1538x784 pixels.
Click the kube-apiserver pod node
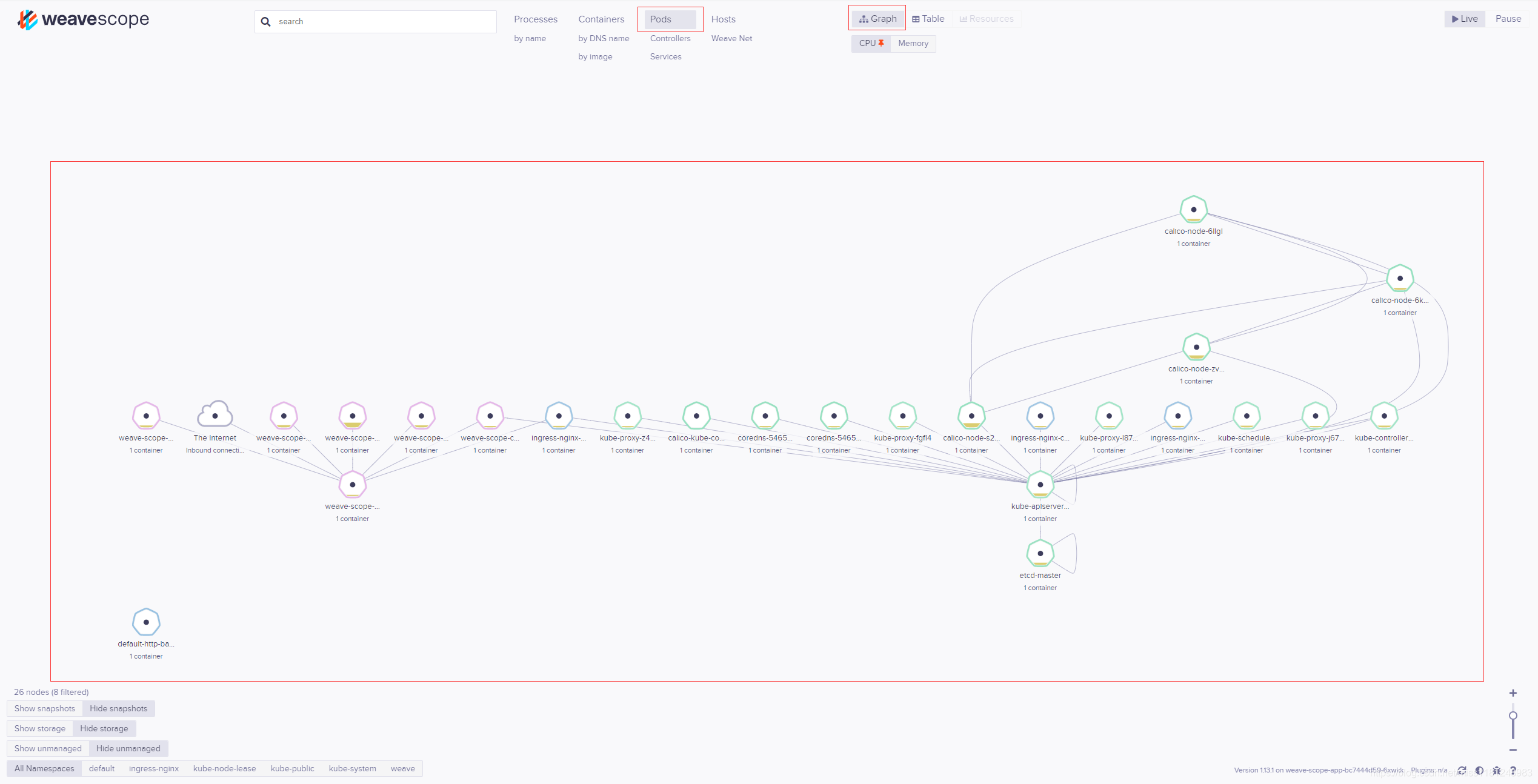1040,485
